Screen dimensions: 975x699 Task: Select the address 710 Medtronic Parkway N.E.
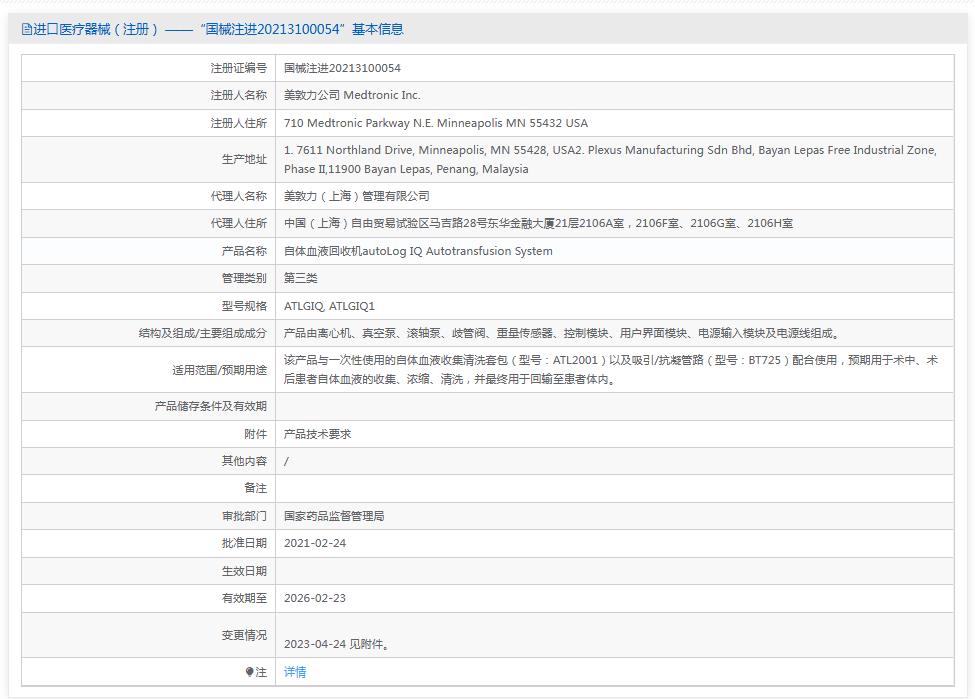point(436,123)
